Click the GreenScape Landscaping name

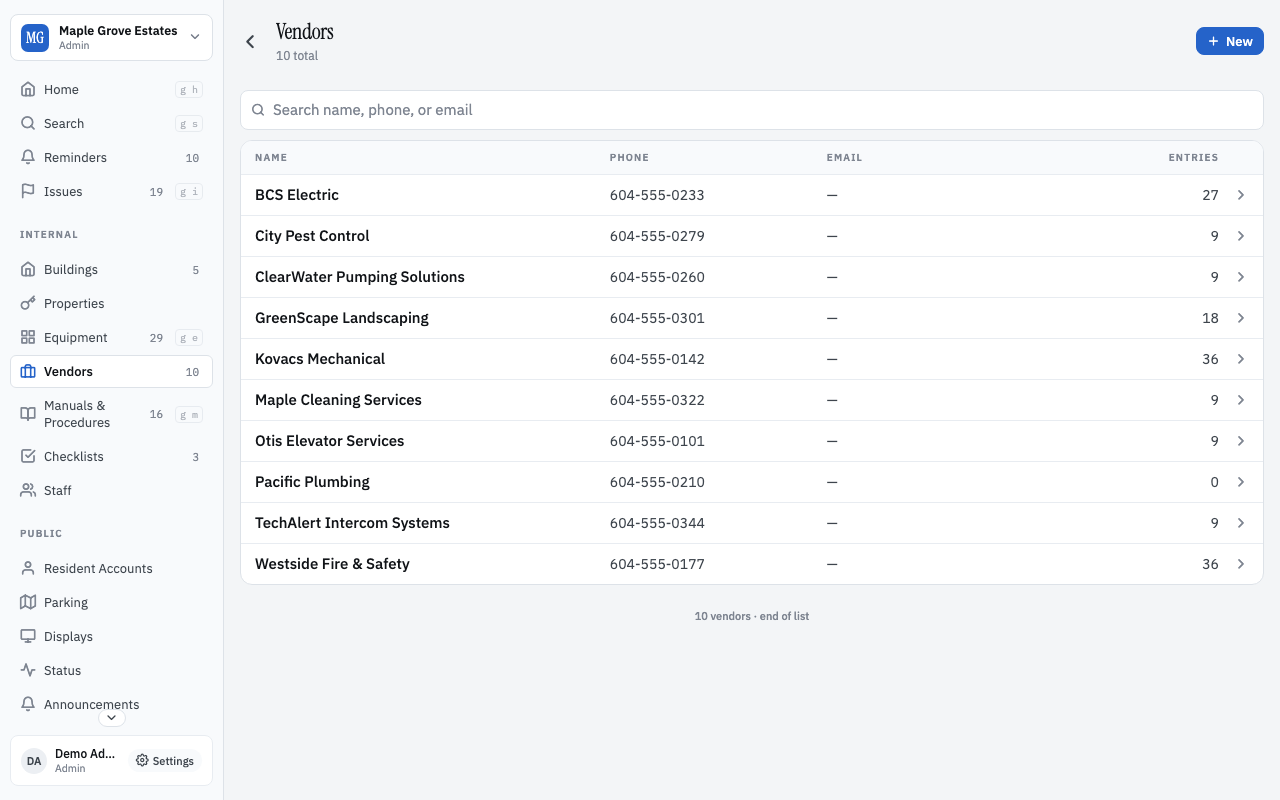(x=342, y=318)
